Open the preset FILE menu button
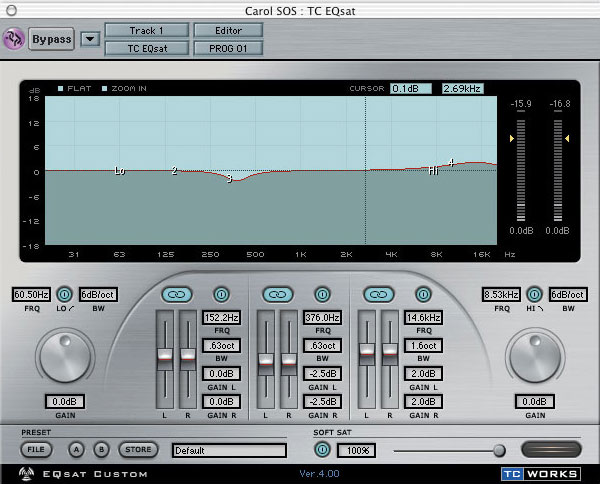This screenshot has width=600, height=484. coord(36,450)
